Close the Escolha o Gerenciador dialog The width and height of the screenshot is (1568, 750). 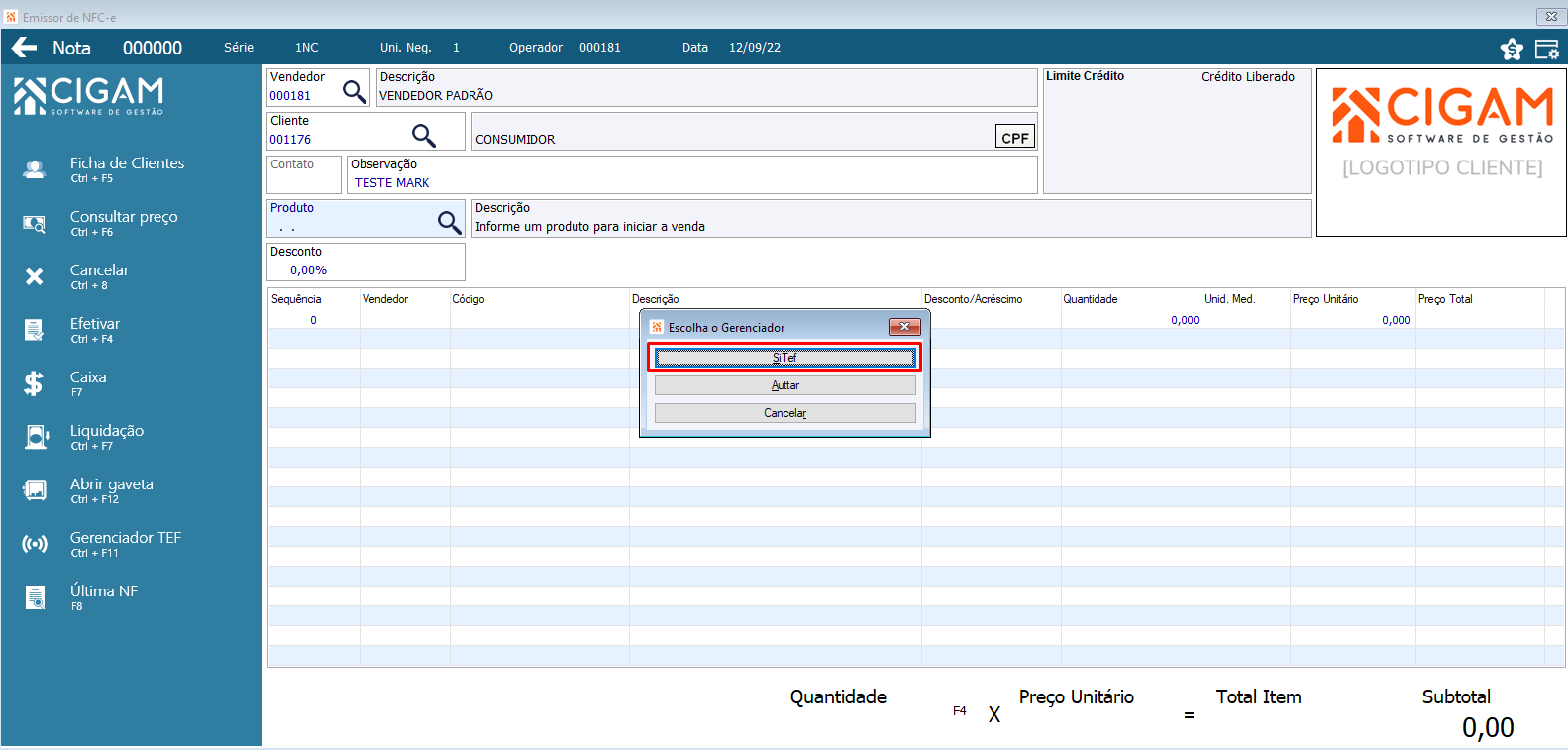click(904, 327)
